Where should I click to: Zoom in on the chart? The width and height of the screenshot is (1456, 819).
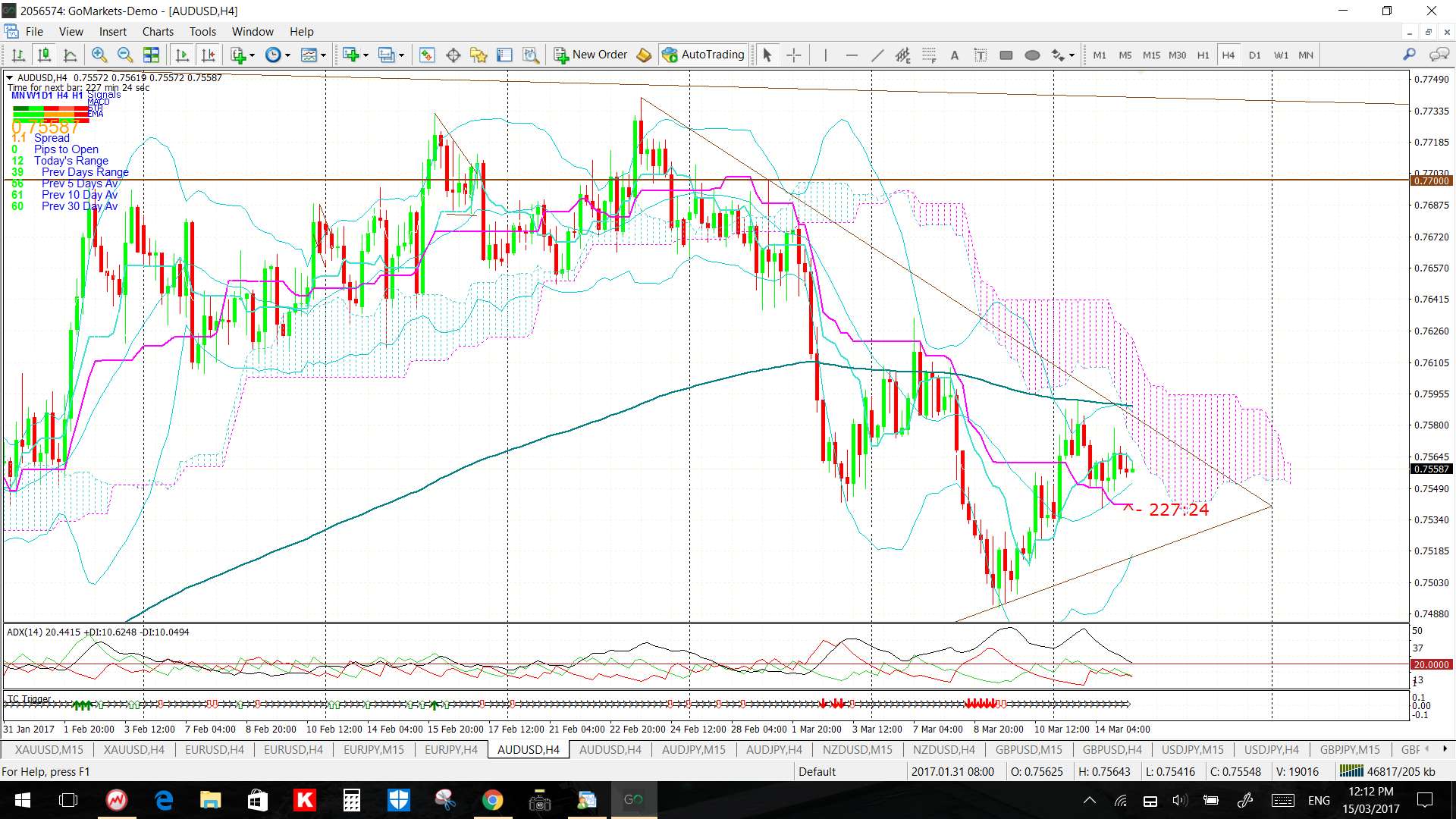[99, 55]
